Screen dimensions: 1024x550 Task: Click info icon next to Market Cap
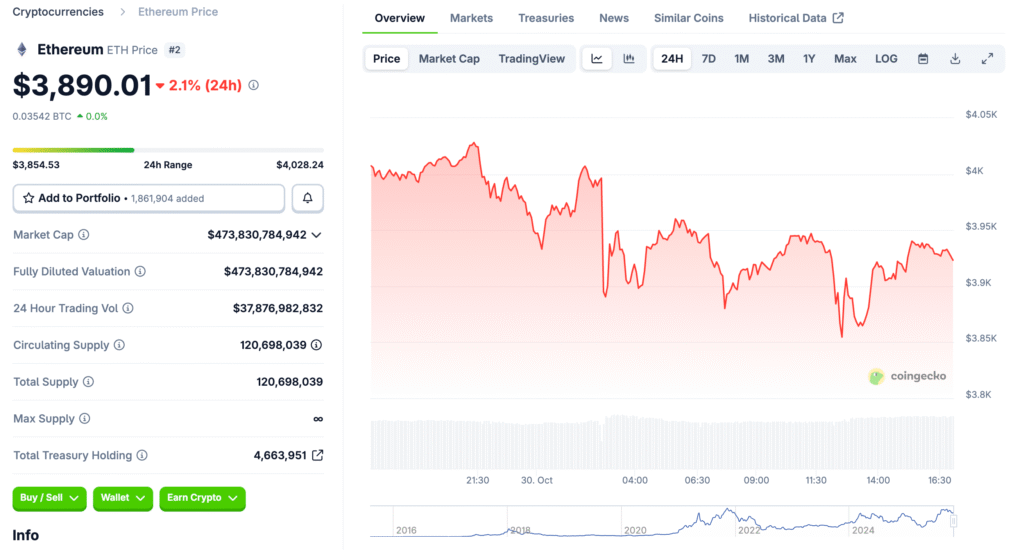pos(84,235)
